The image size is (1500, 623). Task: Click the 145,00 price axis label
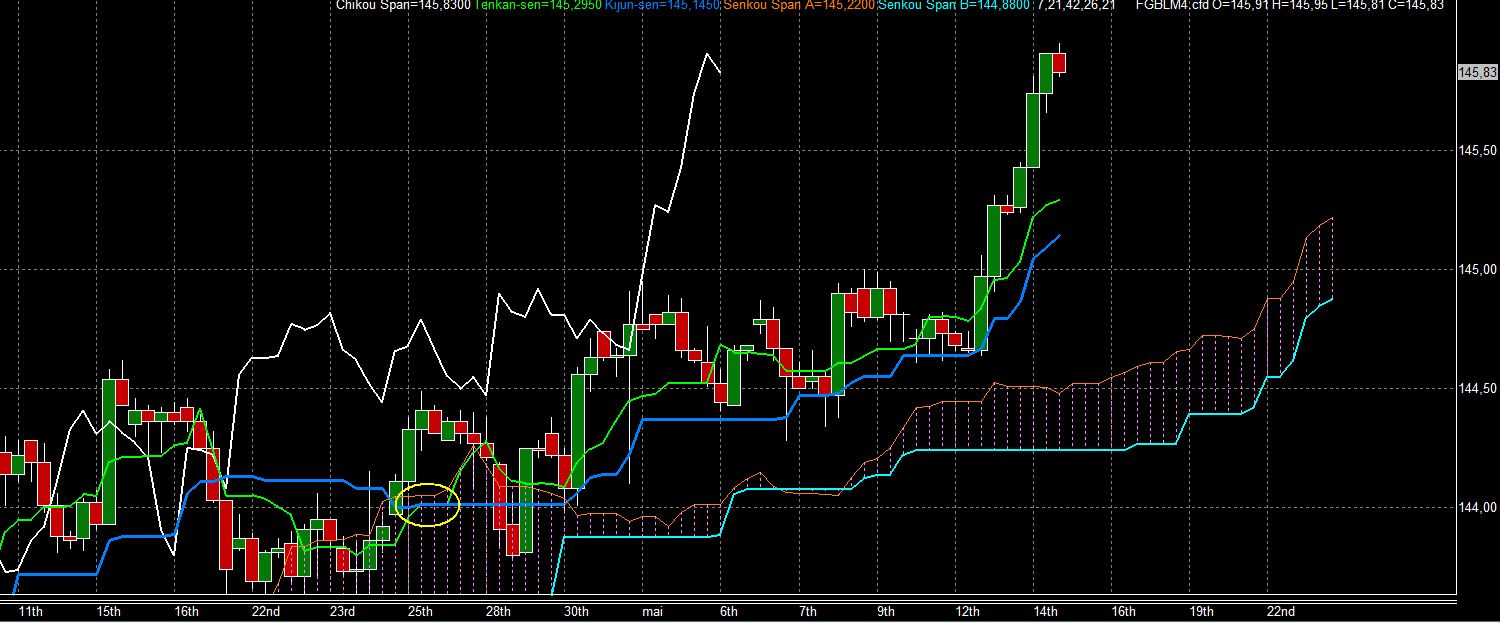1477,269
